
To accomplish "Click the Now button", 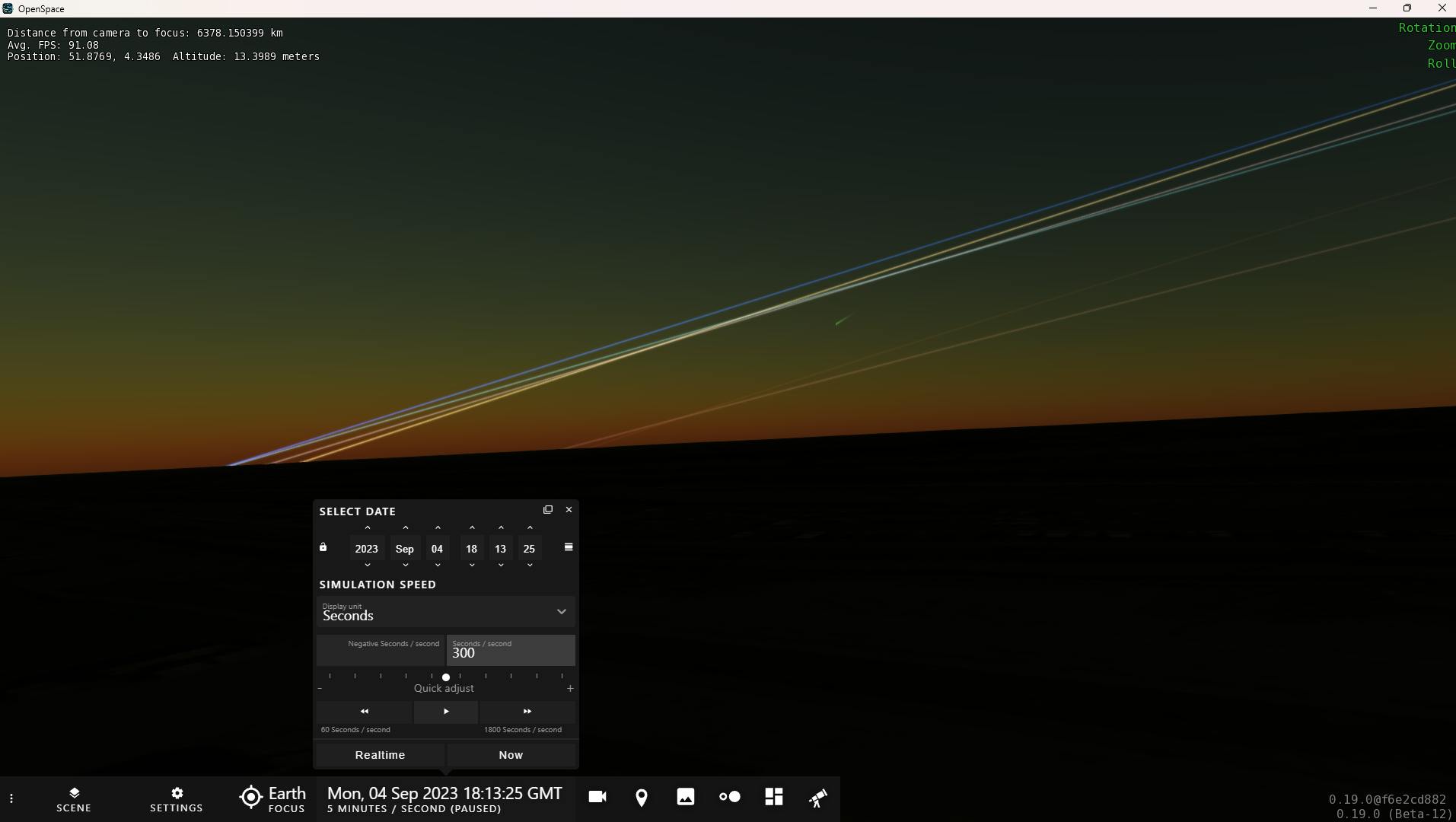I will point(511,755).
